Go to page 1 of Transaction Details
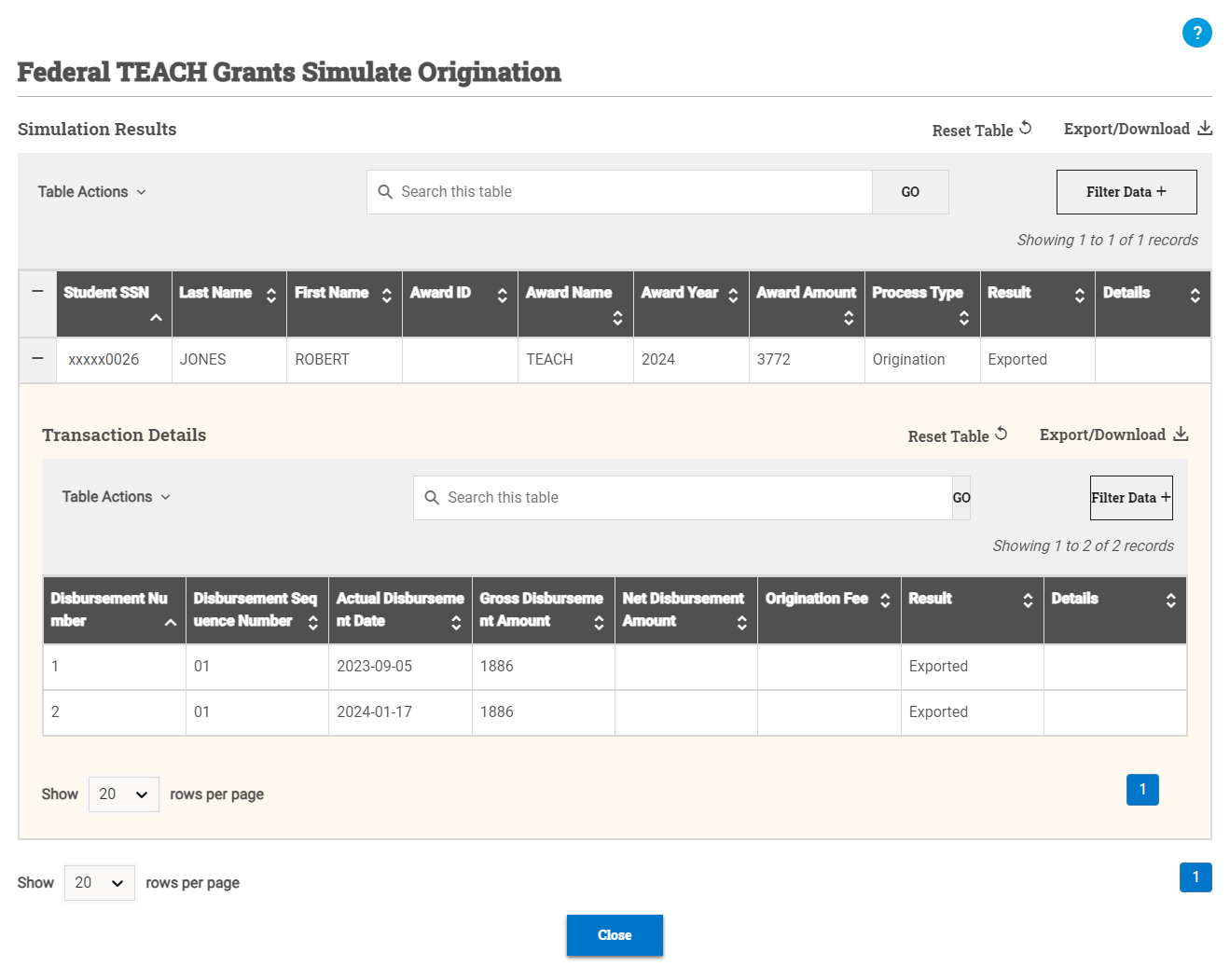Image resolution: width=1230 pixels, height=980 pixels. coord(1142,790)
